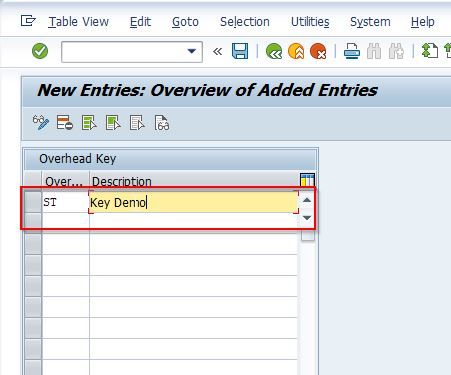Click the table scroll down arrow
The height and width of the screenshot is (375, 451).
pos(307,218)
